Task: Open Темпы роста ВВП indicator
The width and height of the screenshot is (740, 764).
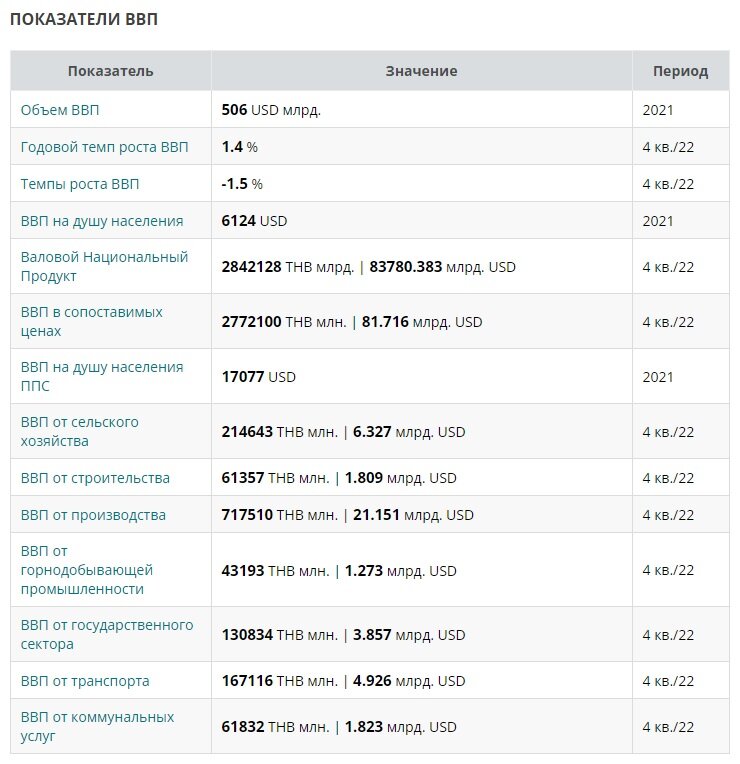Action: 80,184
